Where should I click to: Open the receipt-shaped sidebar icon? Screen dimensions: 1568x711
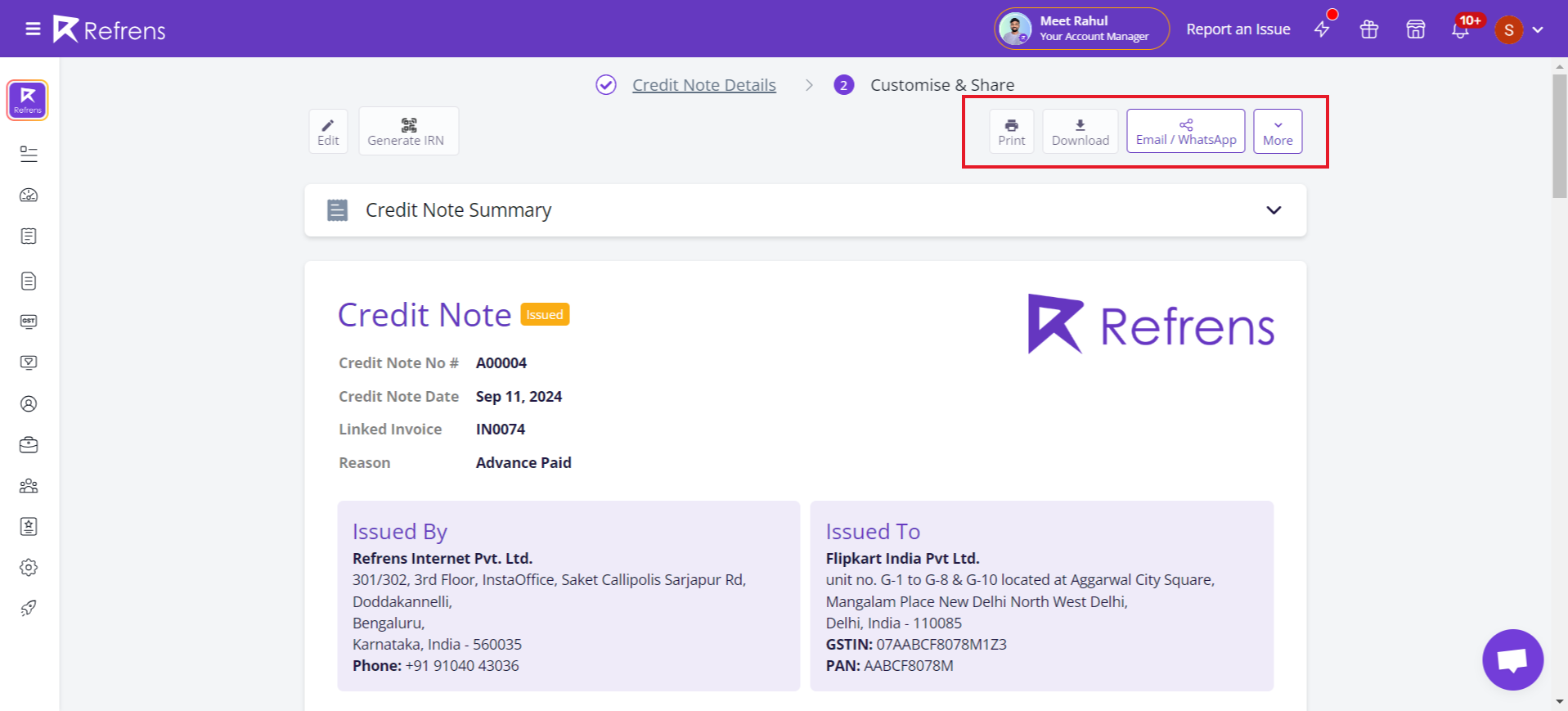[x=29, y=236]
